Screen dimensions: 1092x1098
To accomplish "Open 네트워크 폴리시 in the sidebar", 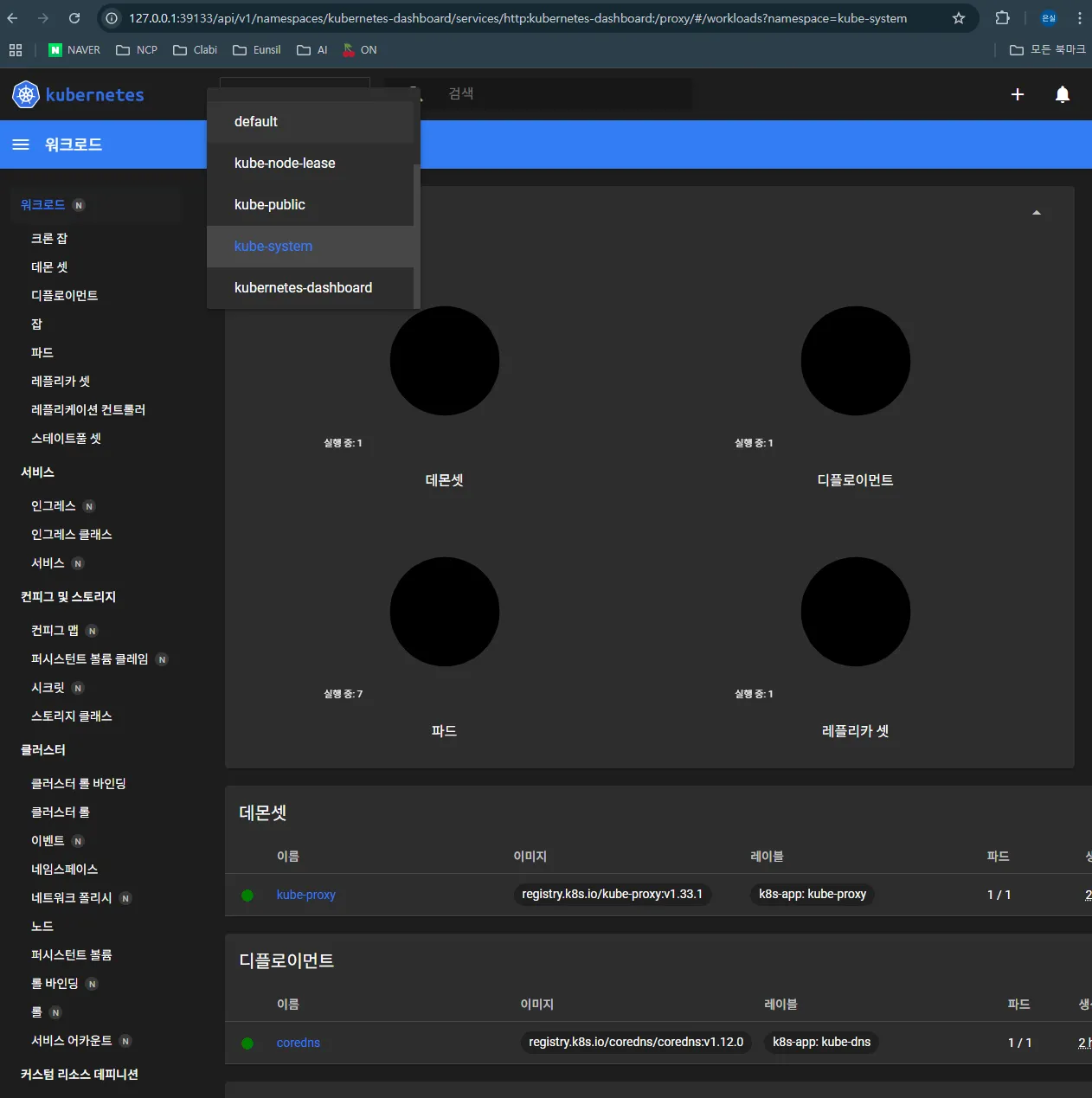I will pos(72,898).
